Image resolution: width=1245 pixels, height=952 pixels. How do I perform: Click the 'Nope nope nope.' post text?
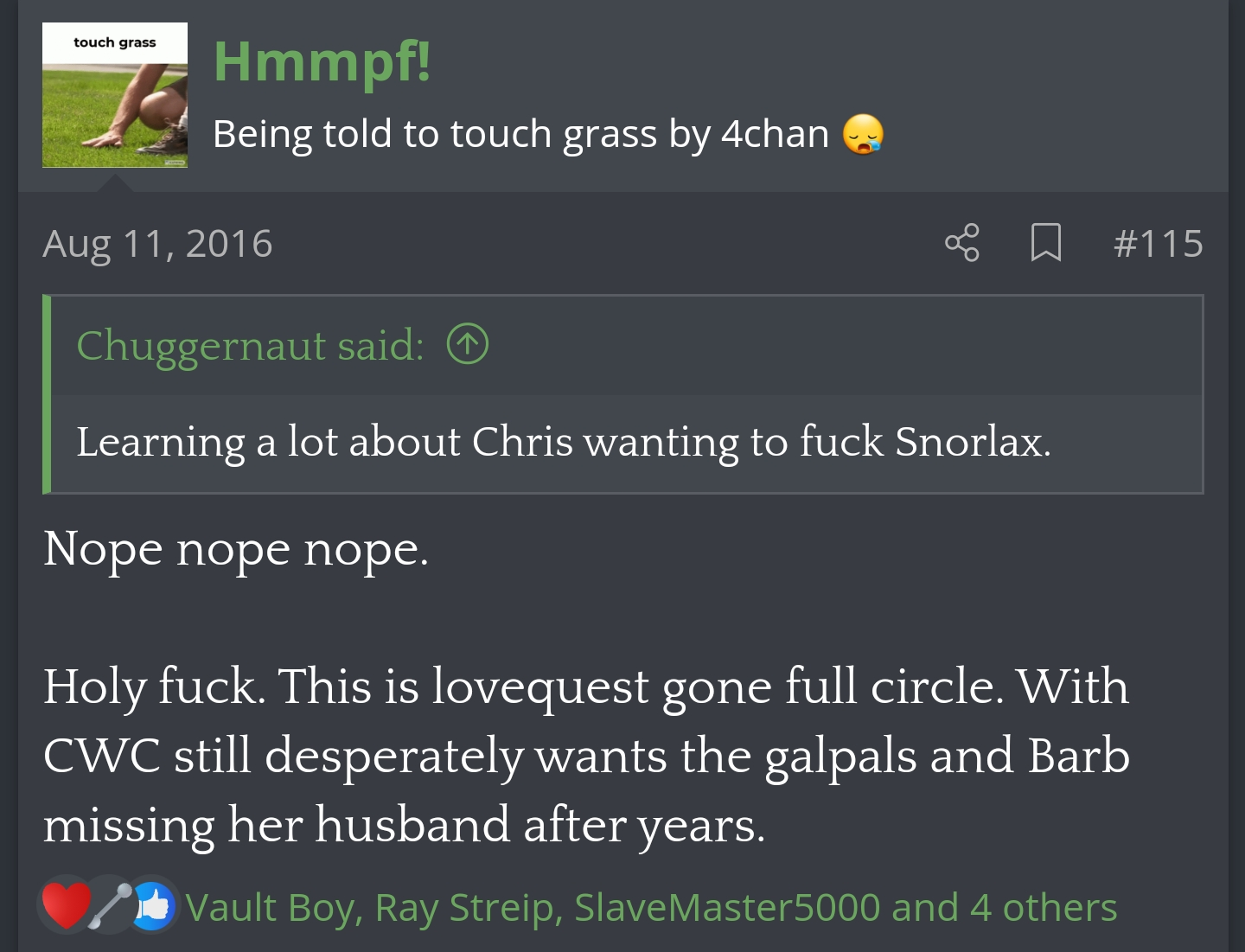(236, 550)
